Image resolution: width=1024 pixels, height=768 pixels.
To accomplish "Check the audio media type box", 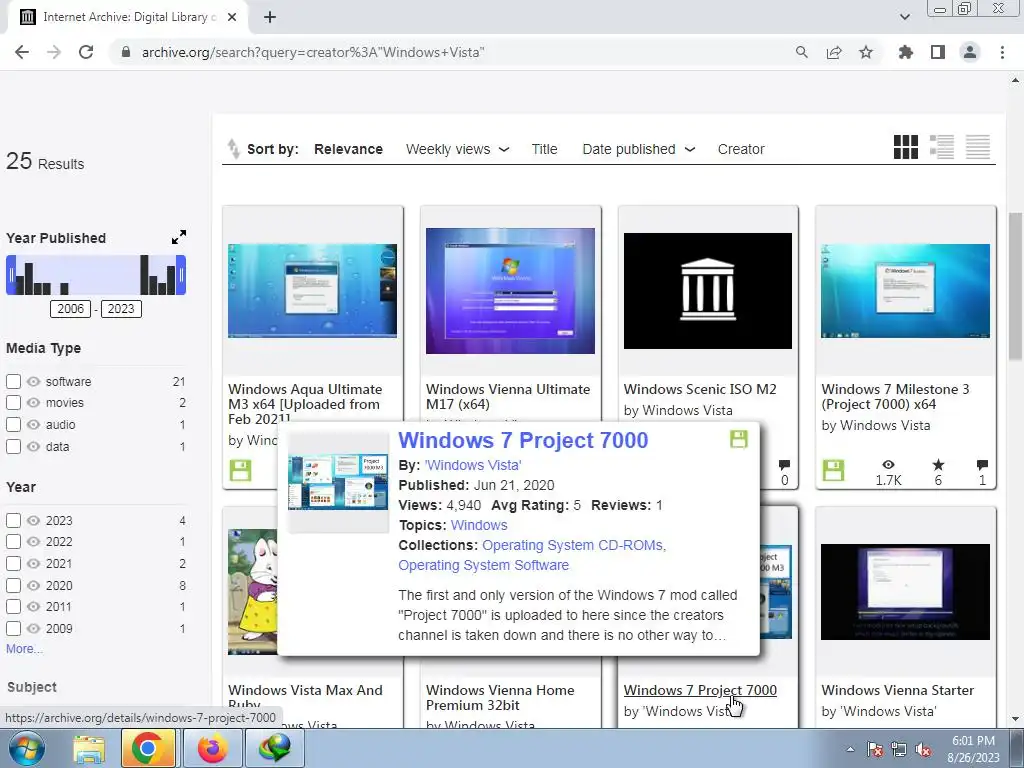I will tap(13, 424).
